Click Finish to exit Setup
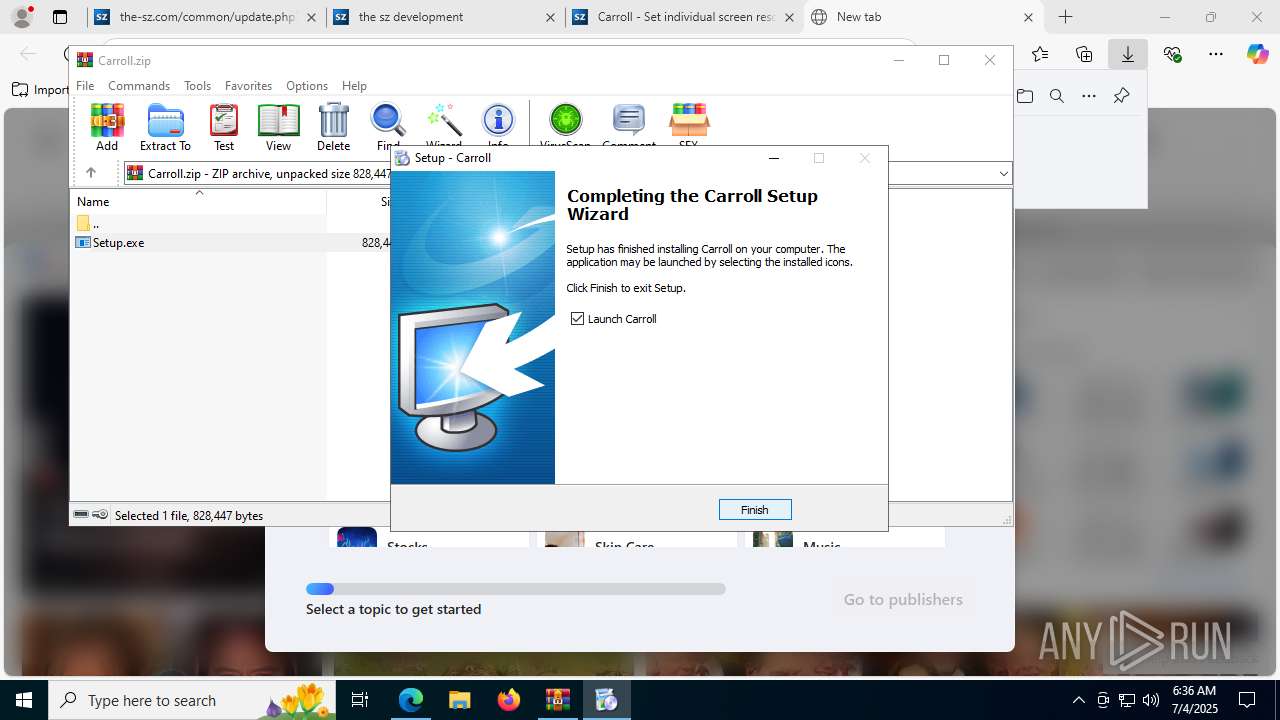The height and width of the screenshot is (720, 1280). click(x=755, y=510)
